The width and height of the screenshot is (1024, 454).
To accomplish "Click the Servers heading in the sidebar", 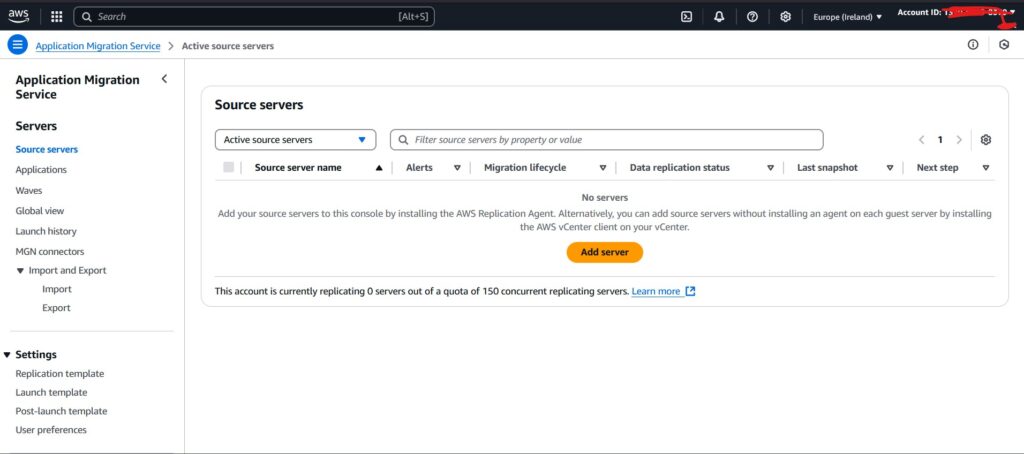I will pyautogui.click(x=36, y=126).
